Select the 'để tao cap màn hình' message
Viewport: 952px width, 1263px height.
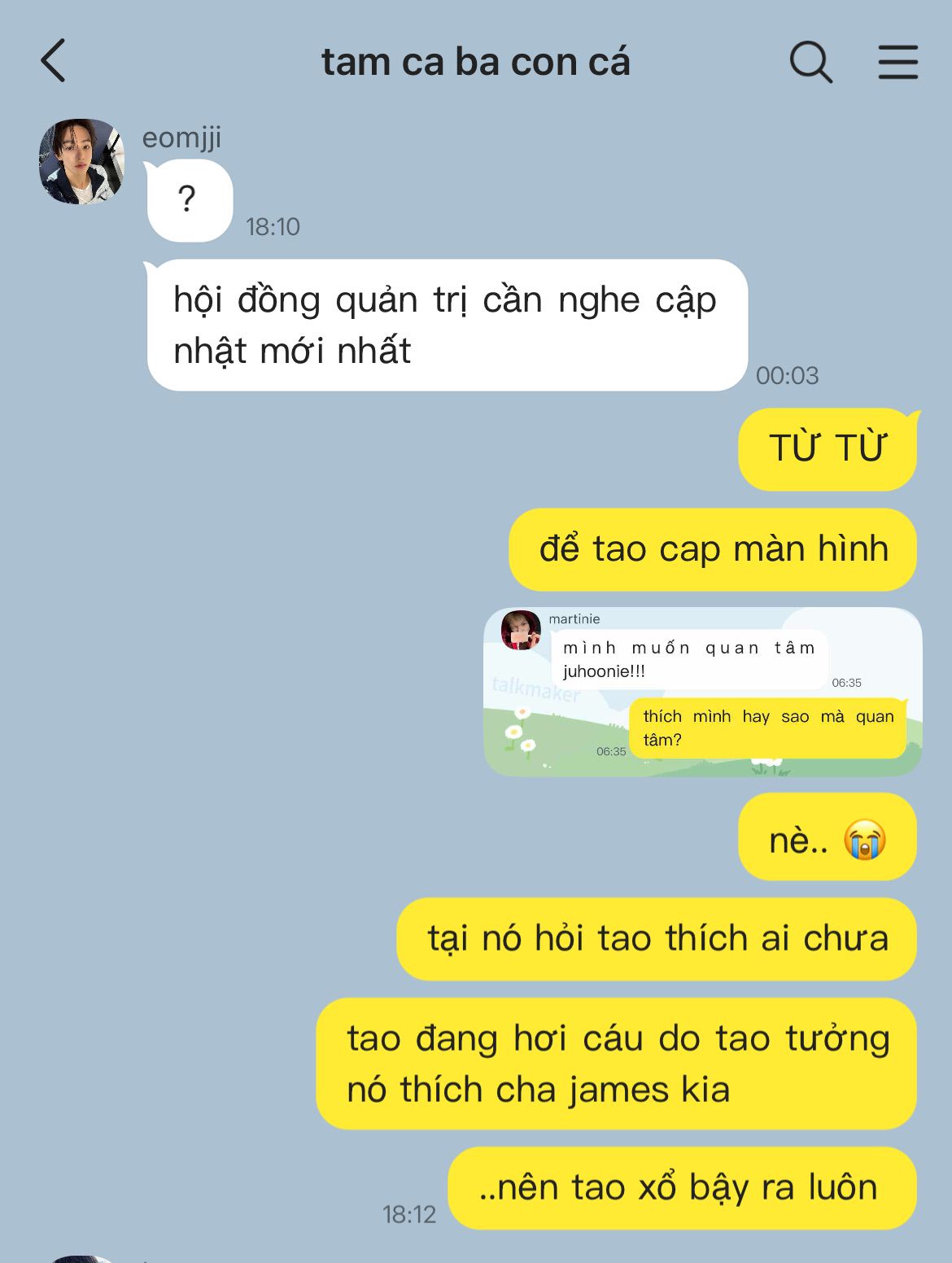pos(713,549)
